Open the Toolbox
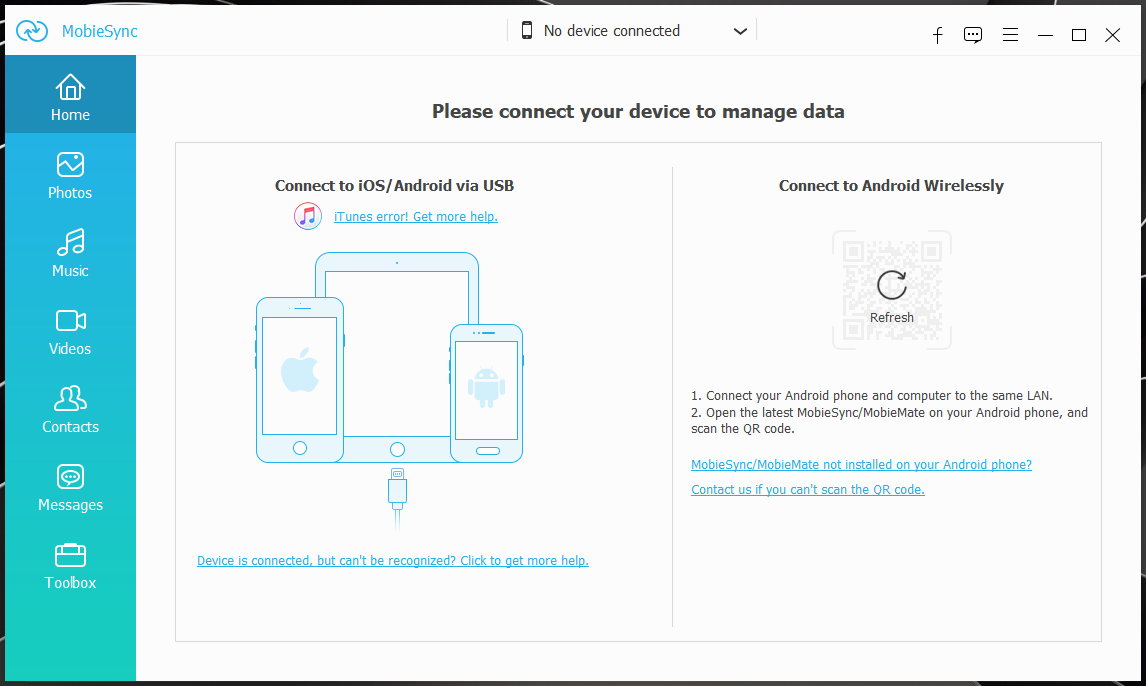 coord(70,565)
